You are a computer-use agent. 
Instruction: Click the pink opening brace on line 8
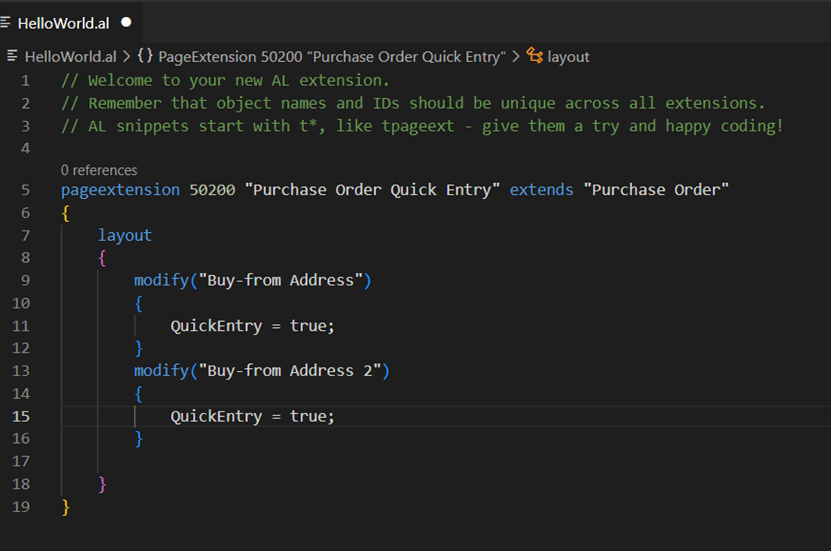102,258
